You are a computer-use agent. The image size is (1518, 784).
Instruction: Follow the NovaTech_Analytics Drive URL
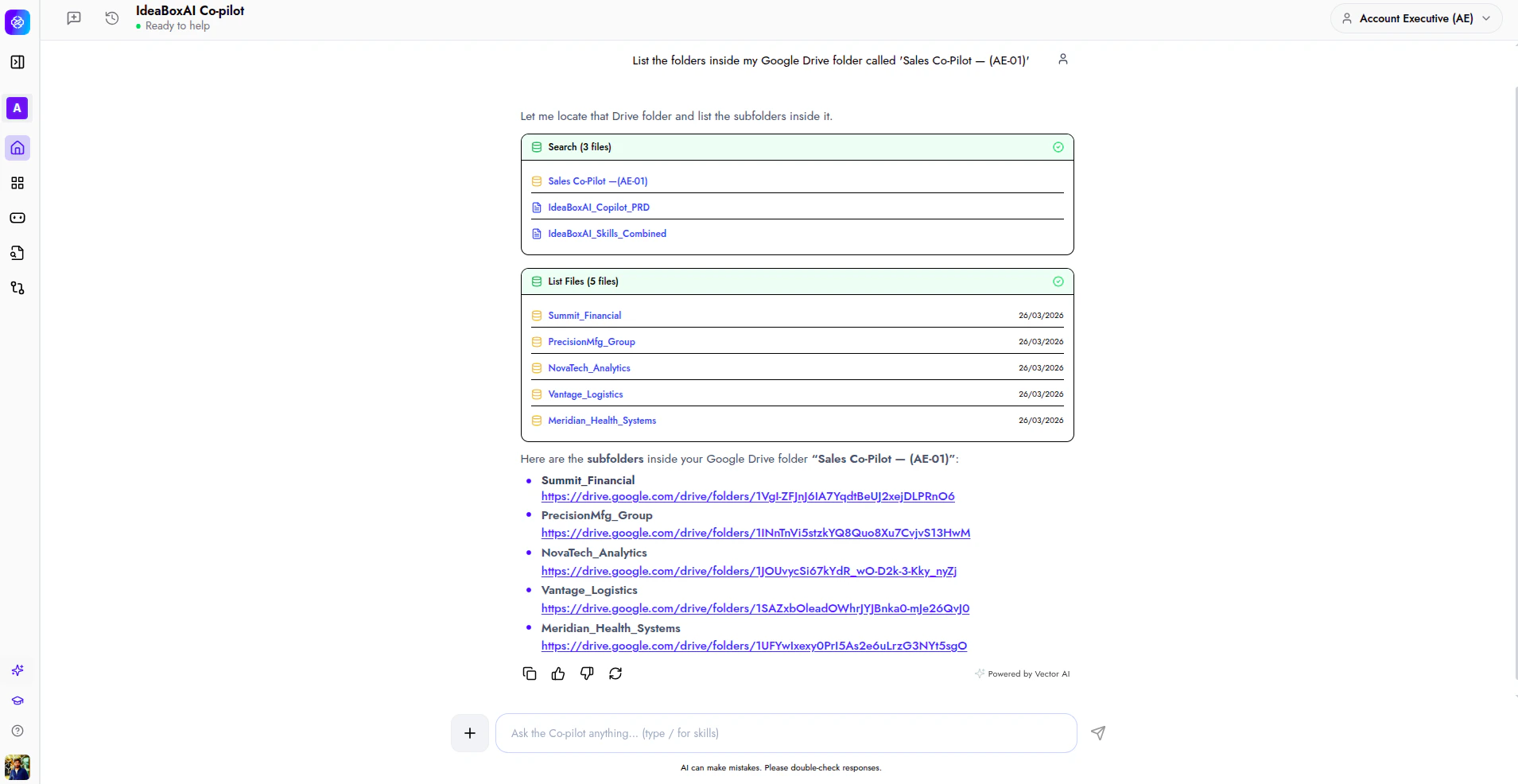[x=749, y=571]
